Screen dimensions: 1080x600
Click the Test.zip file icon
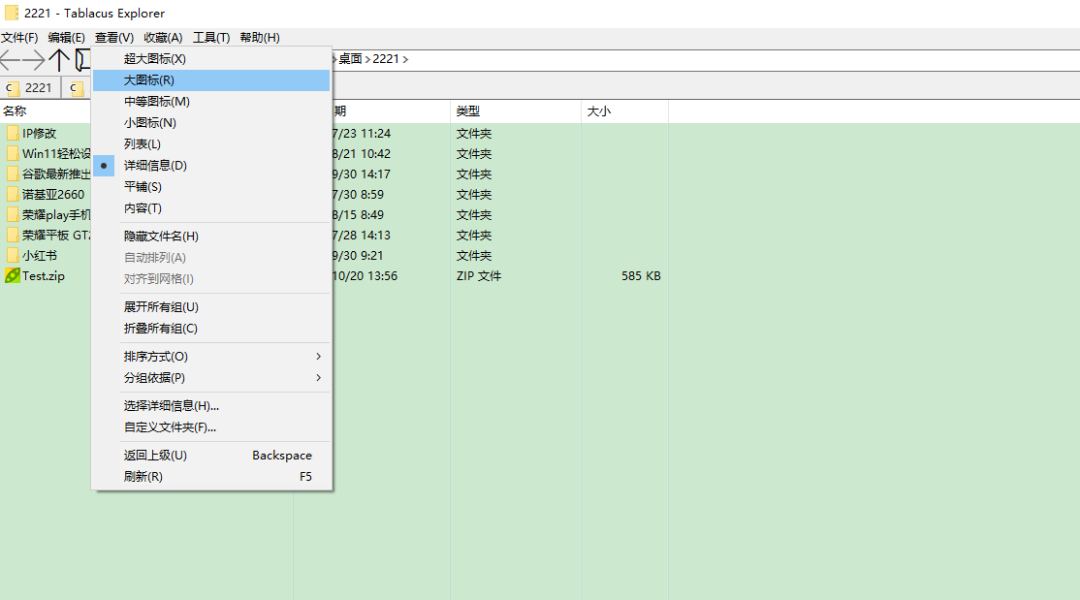coord(12,276)
